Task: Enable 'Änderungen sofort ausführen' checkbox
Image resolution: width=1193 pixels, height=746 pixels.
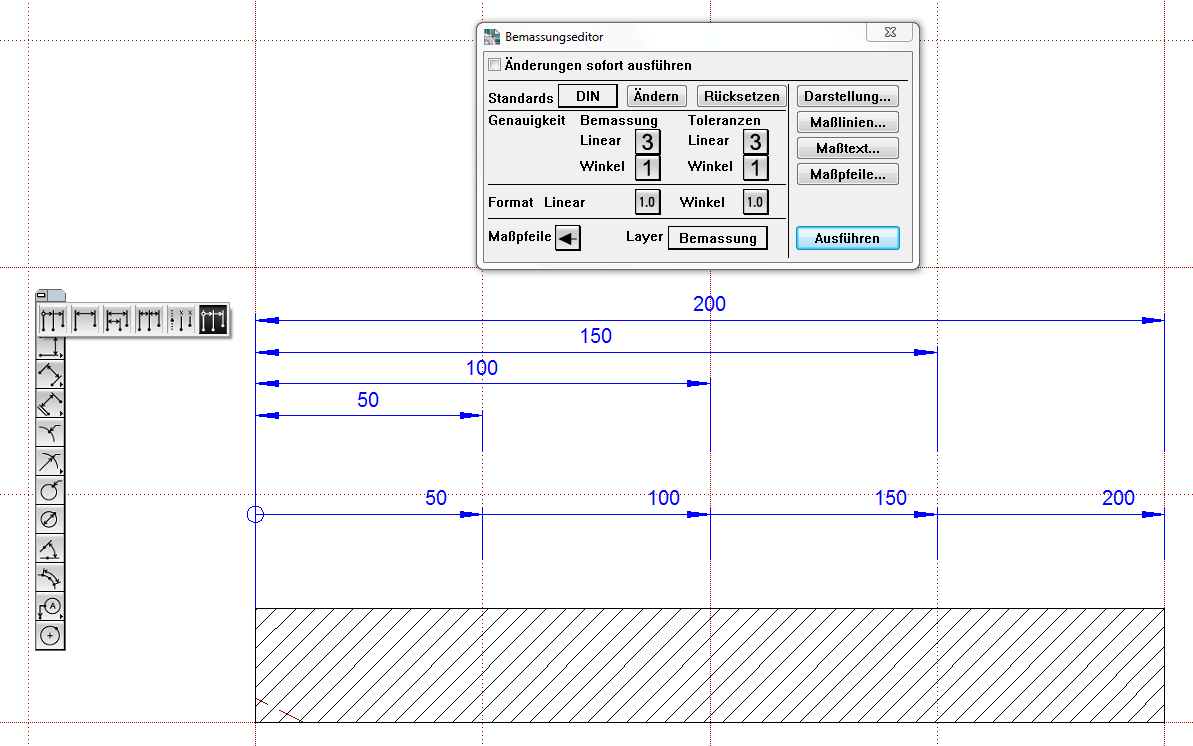Action: 494,66
